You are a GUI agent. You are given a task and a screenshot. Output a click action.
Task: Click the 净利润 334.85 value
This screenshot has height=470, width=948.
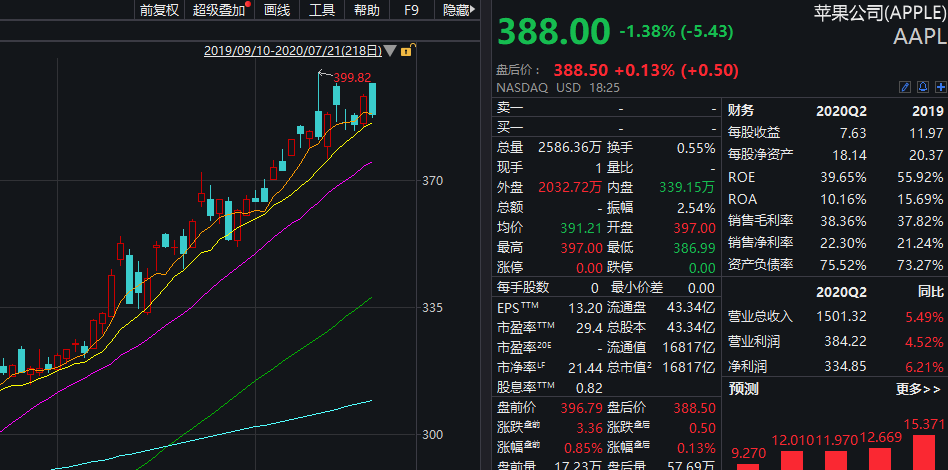(x=845, y=366)
